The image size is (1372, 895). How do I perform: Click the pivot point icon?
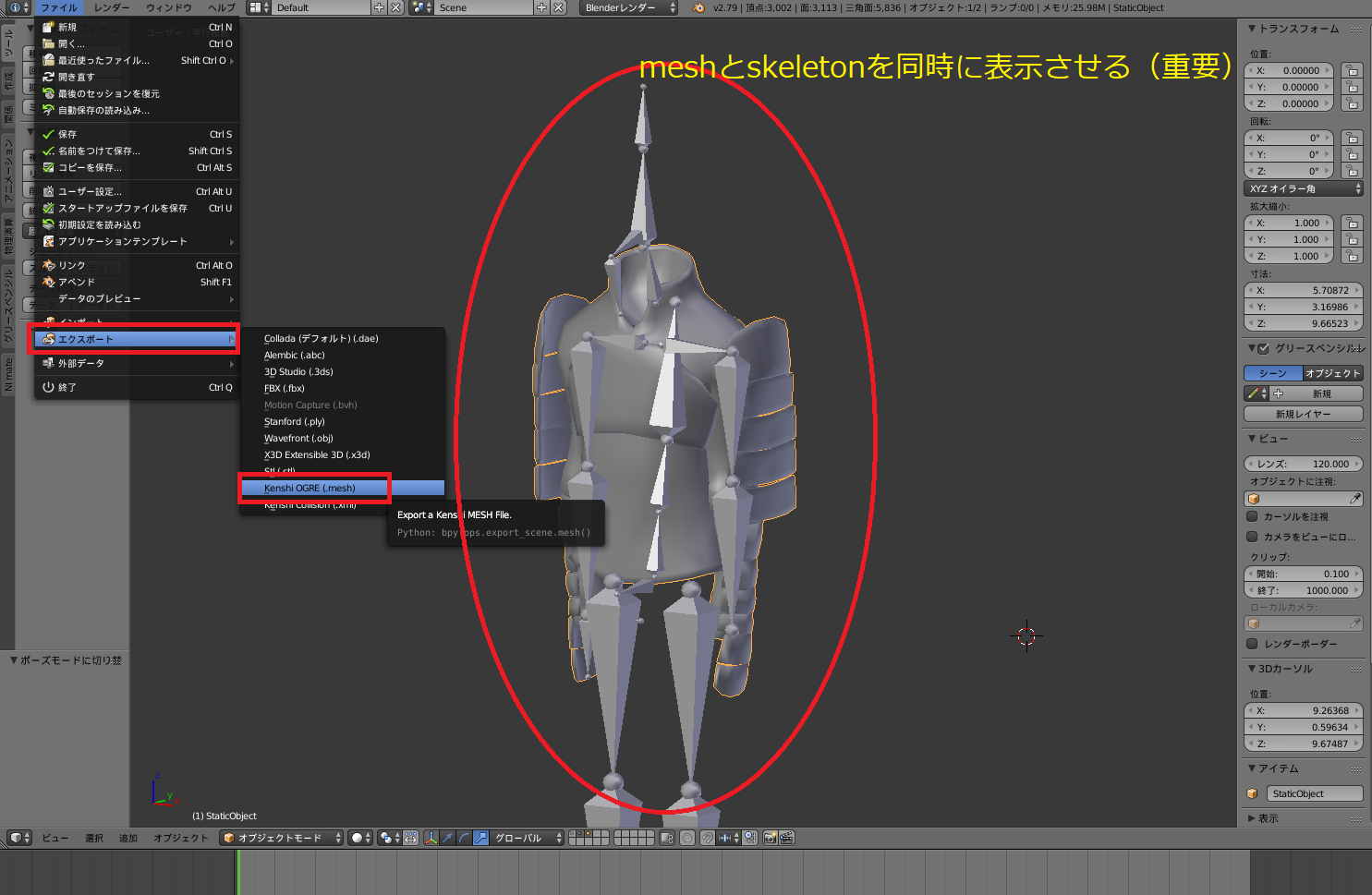389,838
